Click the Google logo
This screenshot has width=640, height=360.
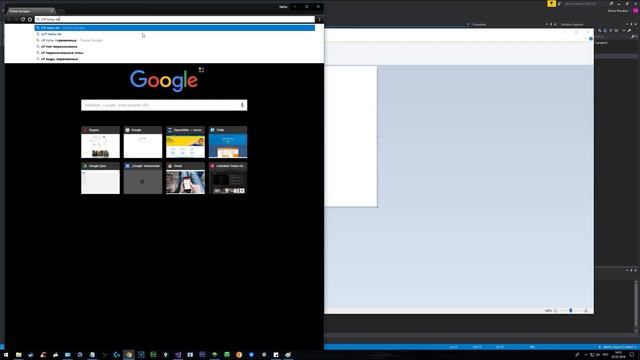click(164, 80)
